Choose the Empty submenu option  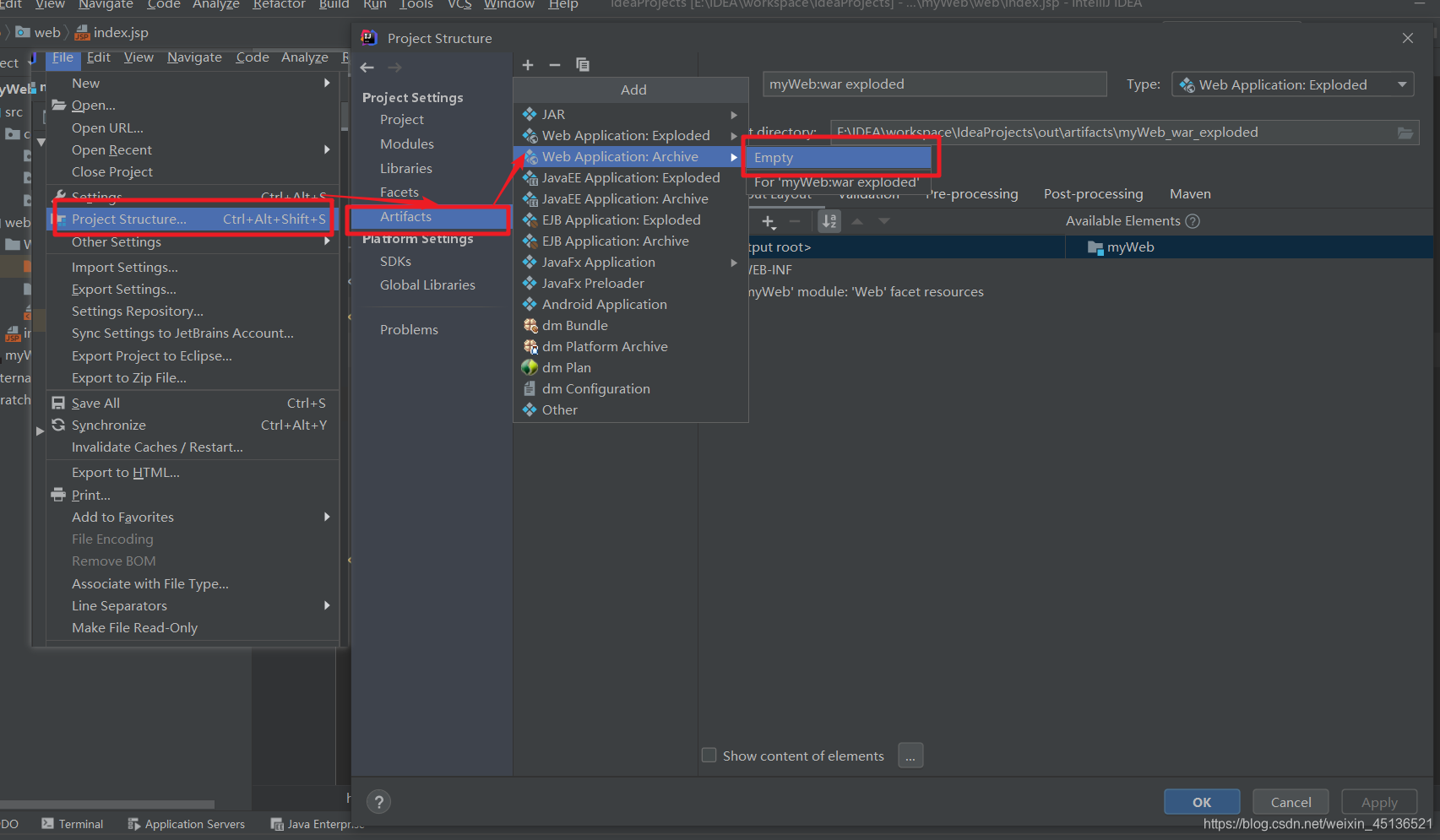tap(837, 158)
